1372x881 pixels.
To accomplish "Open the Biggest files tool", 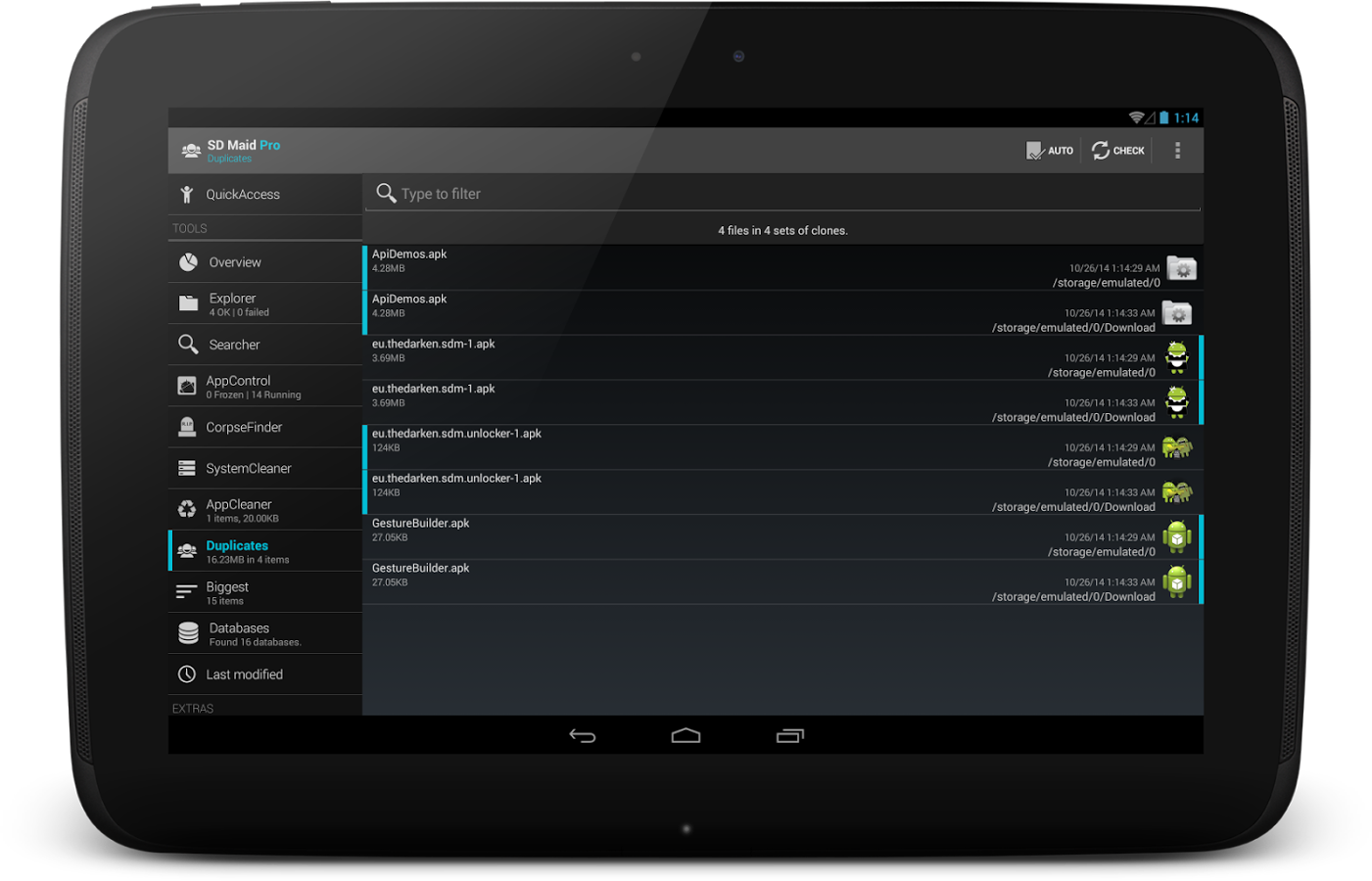I will coord(265,592).
